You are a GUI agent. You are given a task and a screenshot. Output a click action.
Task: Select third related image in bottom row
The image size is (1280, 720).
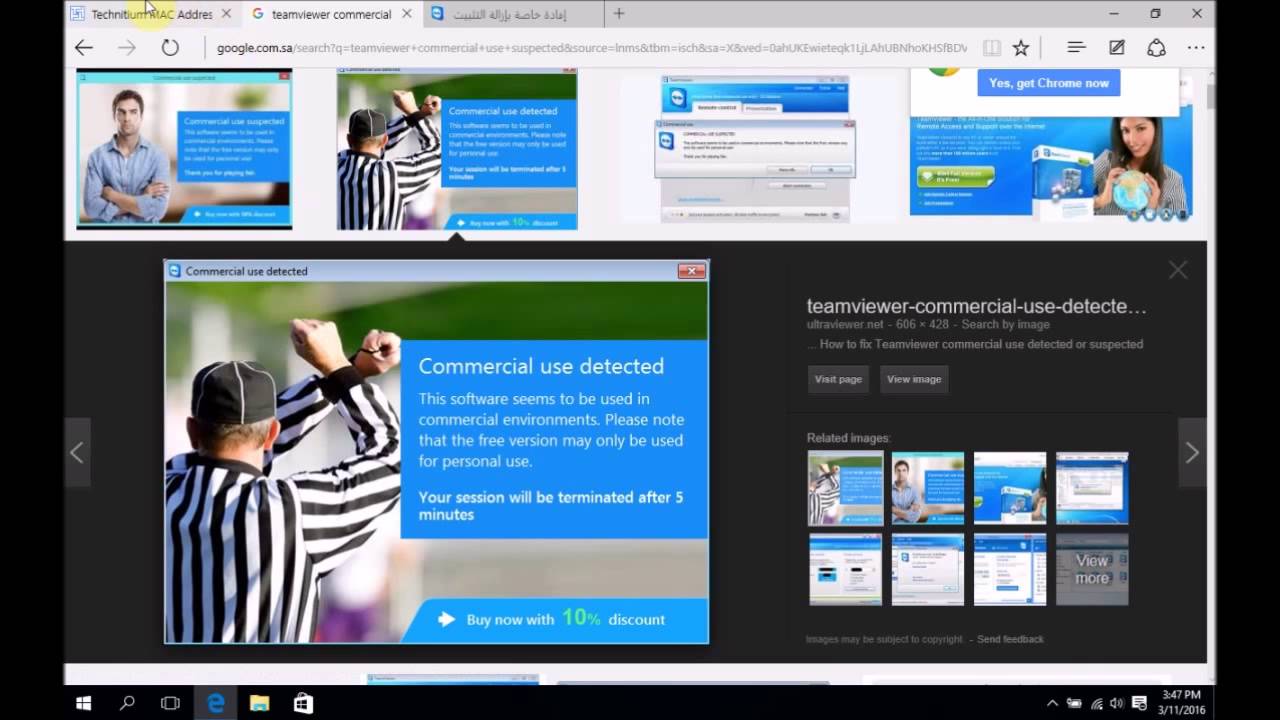coord(1010,569)
